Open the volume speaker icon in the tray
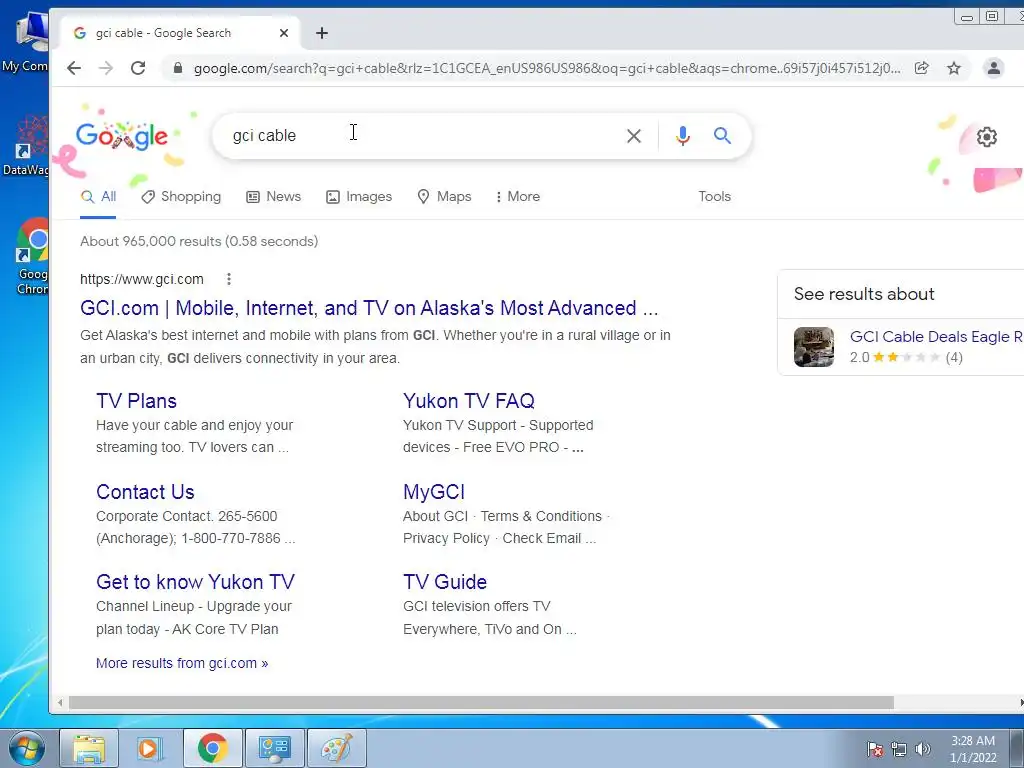 click(922, 750)
